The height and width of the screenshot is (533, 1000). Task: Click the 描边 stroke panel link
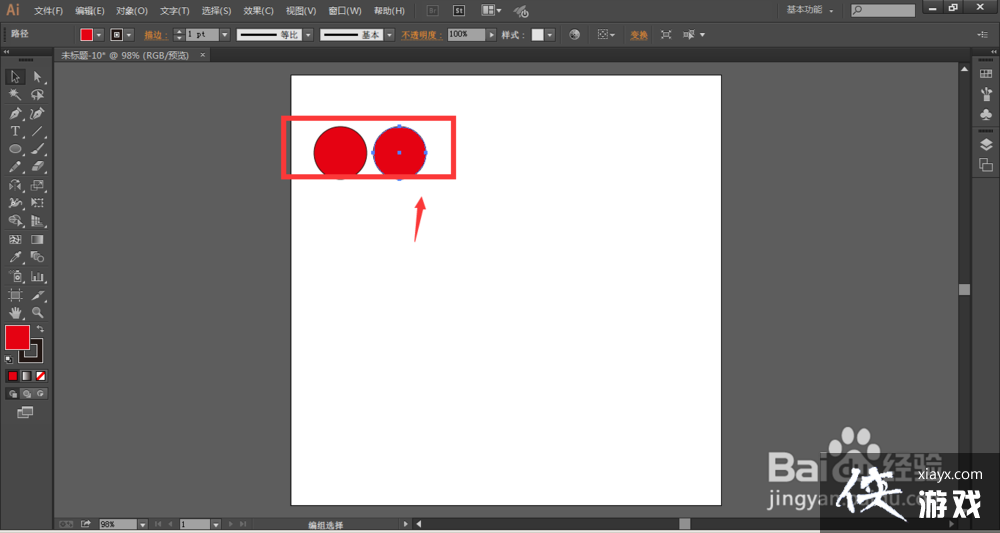click(156, 35)
